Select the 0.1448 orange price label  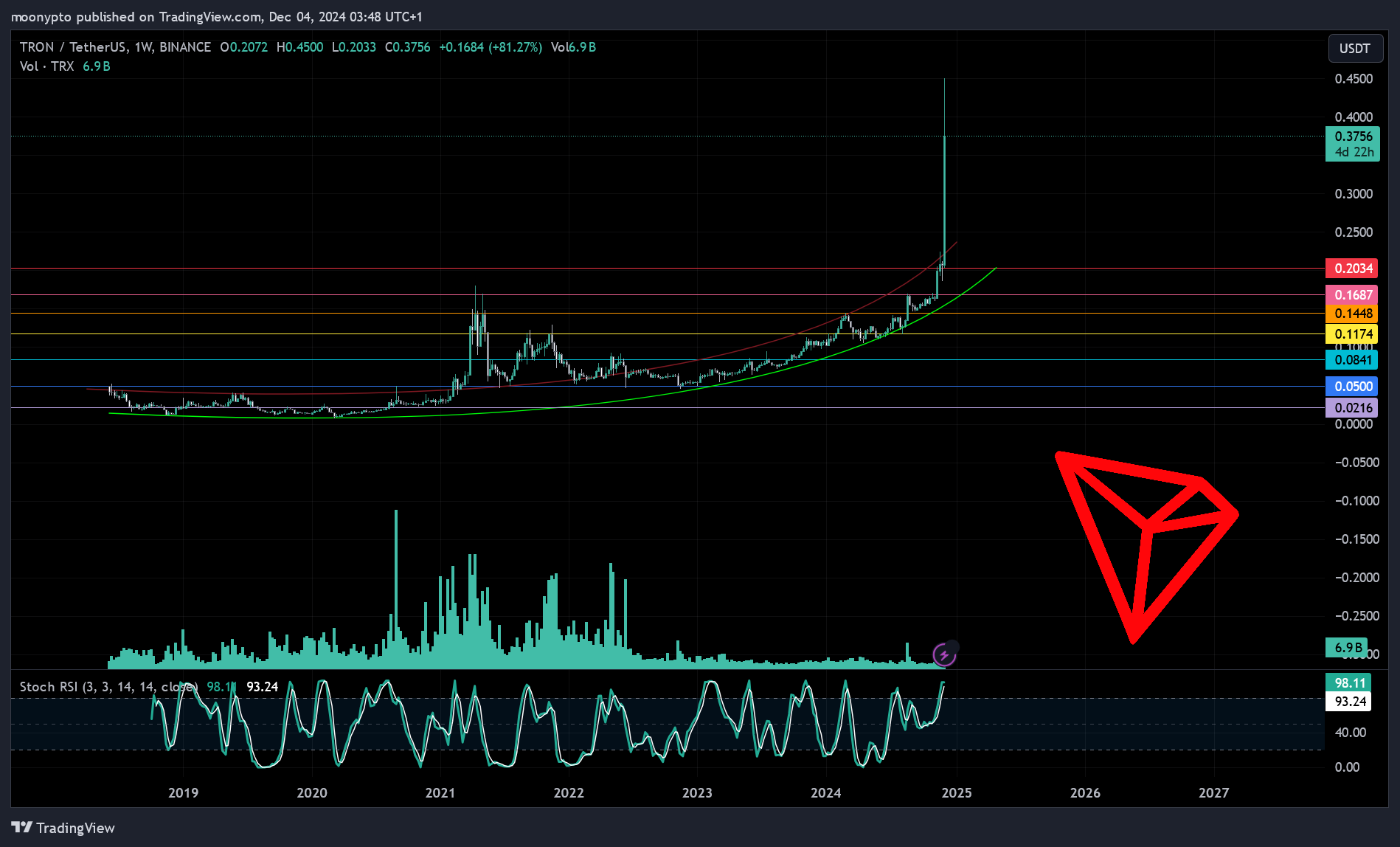1352,314
